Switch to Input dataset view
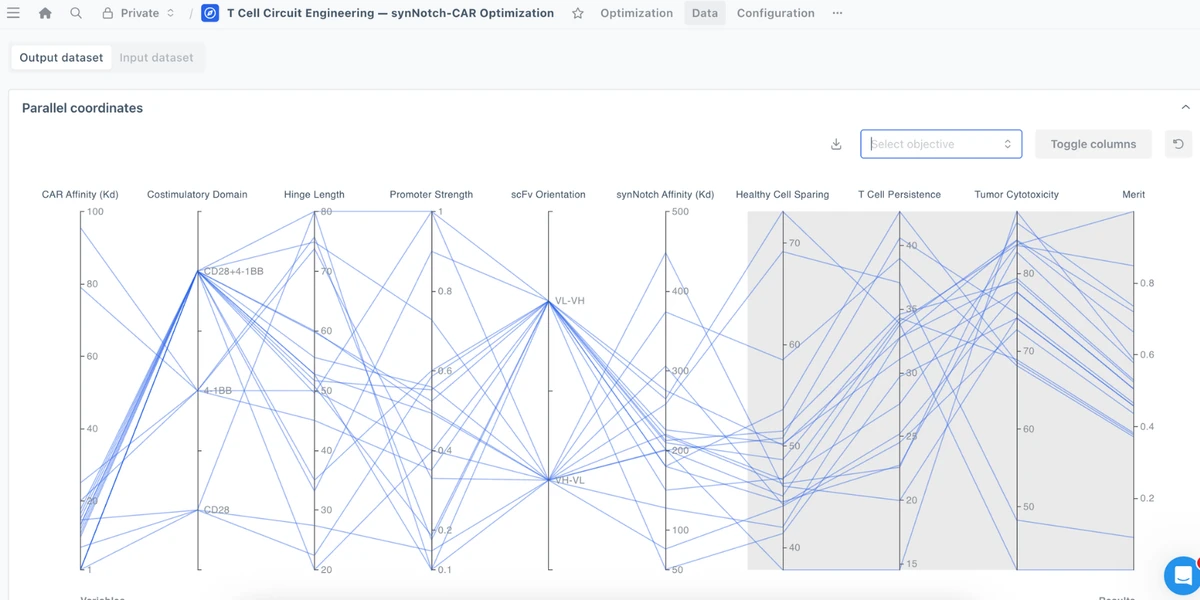The height and width of the screenshot is (600, 1200). pyautogui.click(x=156, y=58)
